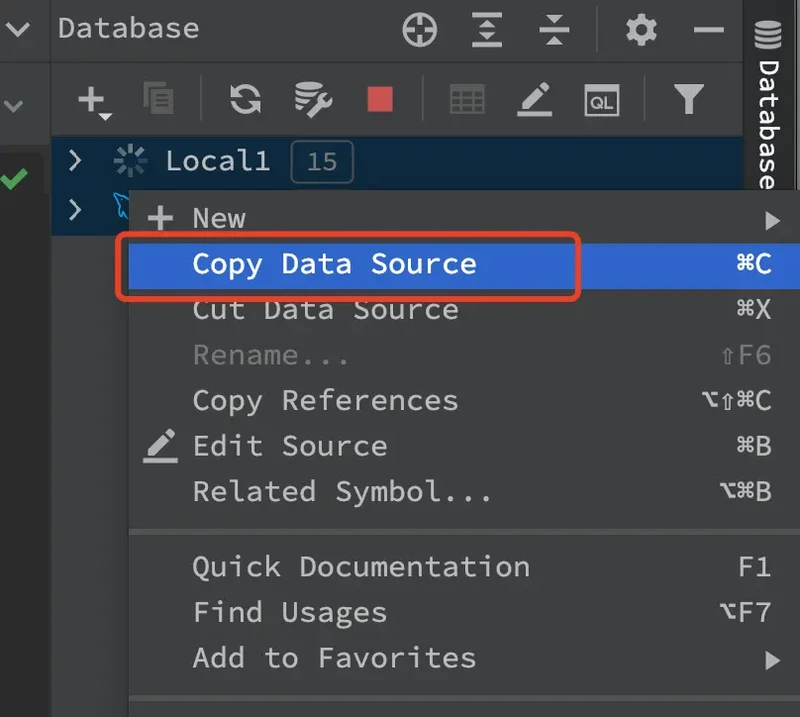Click the red Stop/Disconnect square icon

380,99
